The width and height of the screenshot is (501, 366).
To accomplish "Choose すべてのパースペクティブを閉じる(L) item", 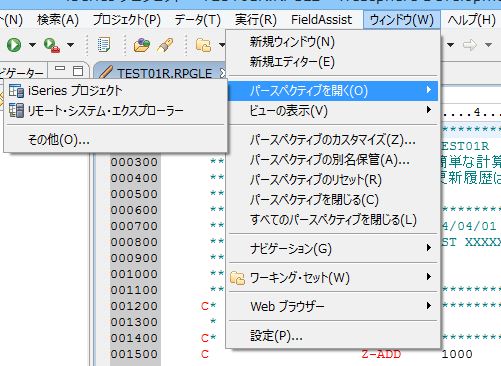I will (x=333, y=220).
